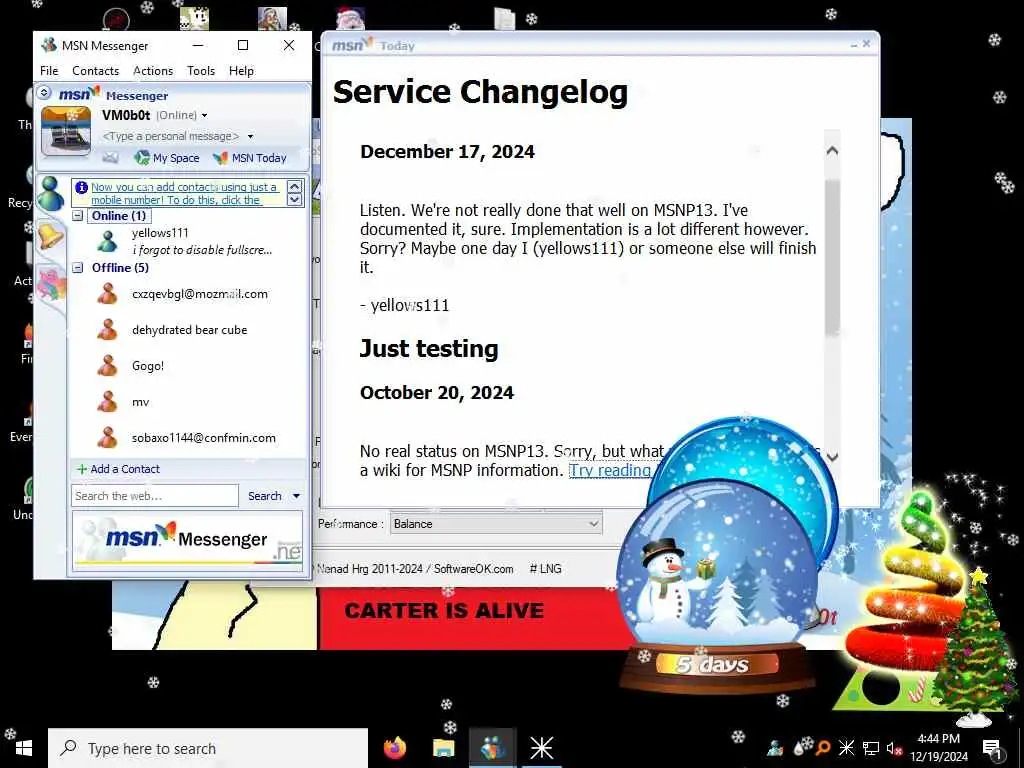Click the Try reading link in changelog
The width and height of the screenshot is (1024, 768).
pos(610,470)
